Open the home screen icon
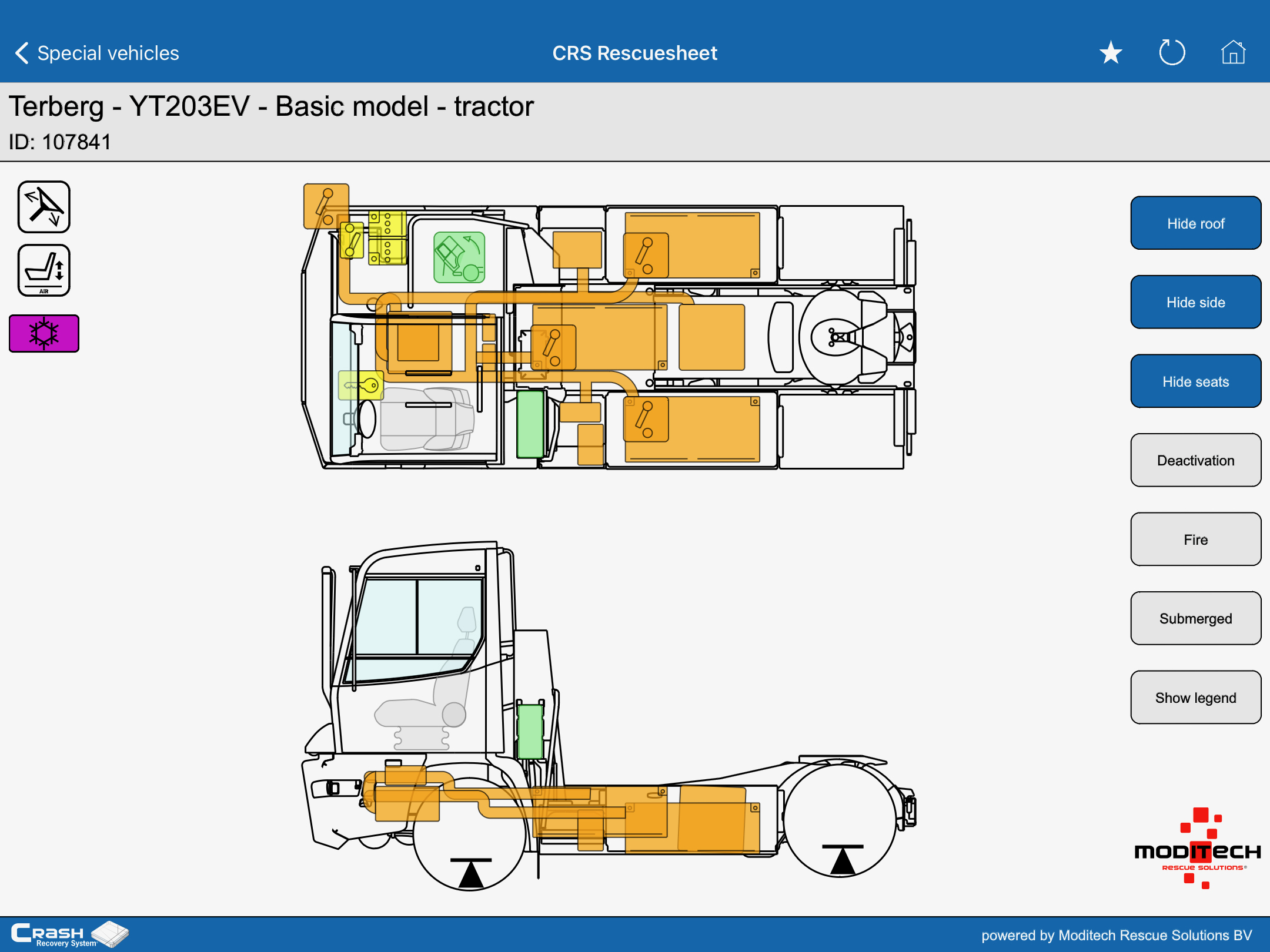Viewport: 1270px width, 952px height. pyautogui.click(x=1233, y=53)
